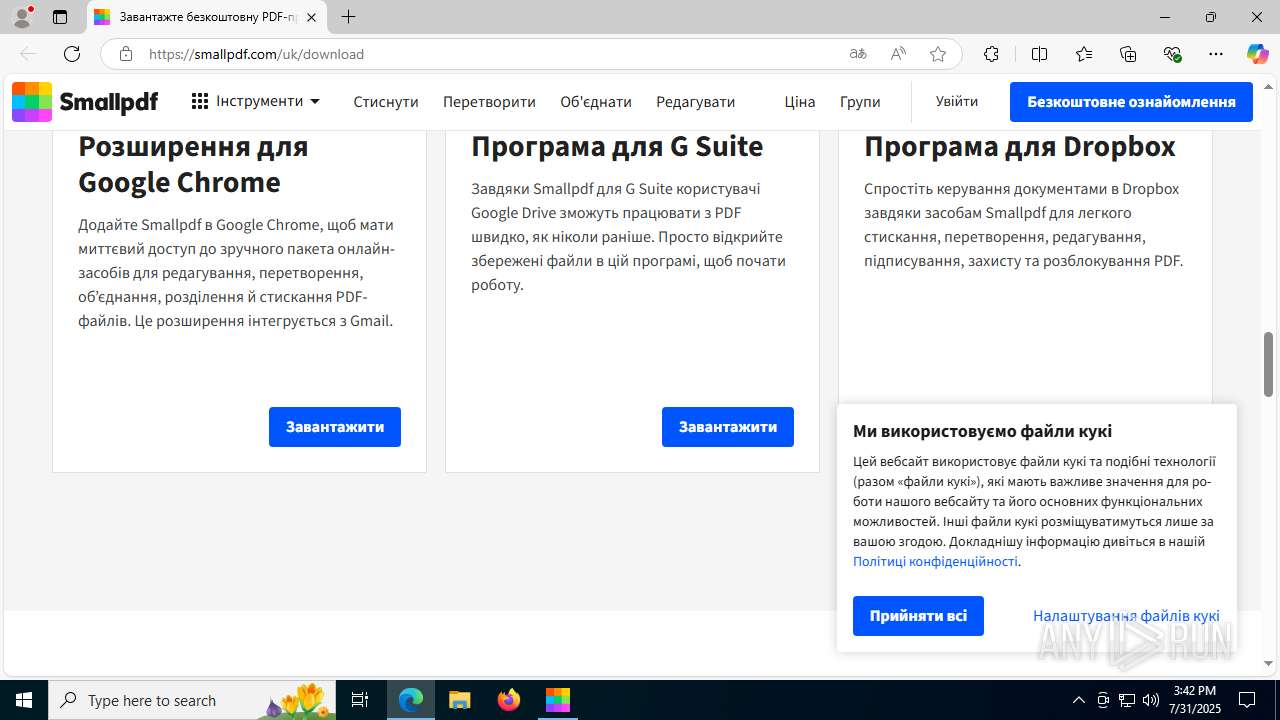The height and width of the screenshot is (720, 1280).
Task: Click the Smallpdf logo
Action: pyautogui.click(x=85, y=102)
